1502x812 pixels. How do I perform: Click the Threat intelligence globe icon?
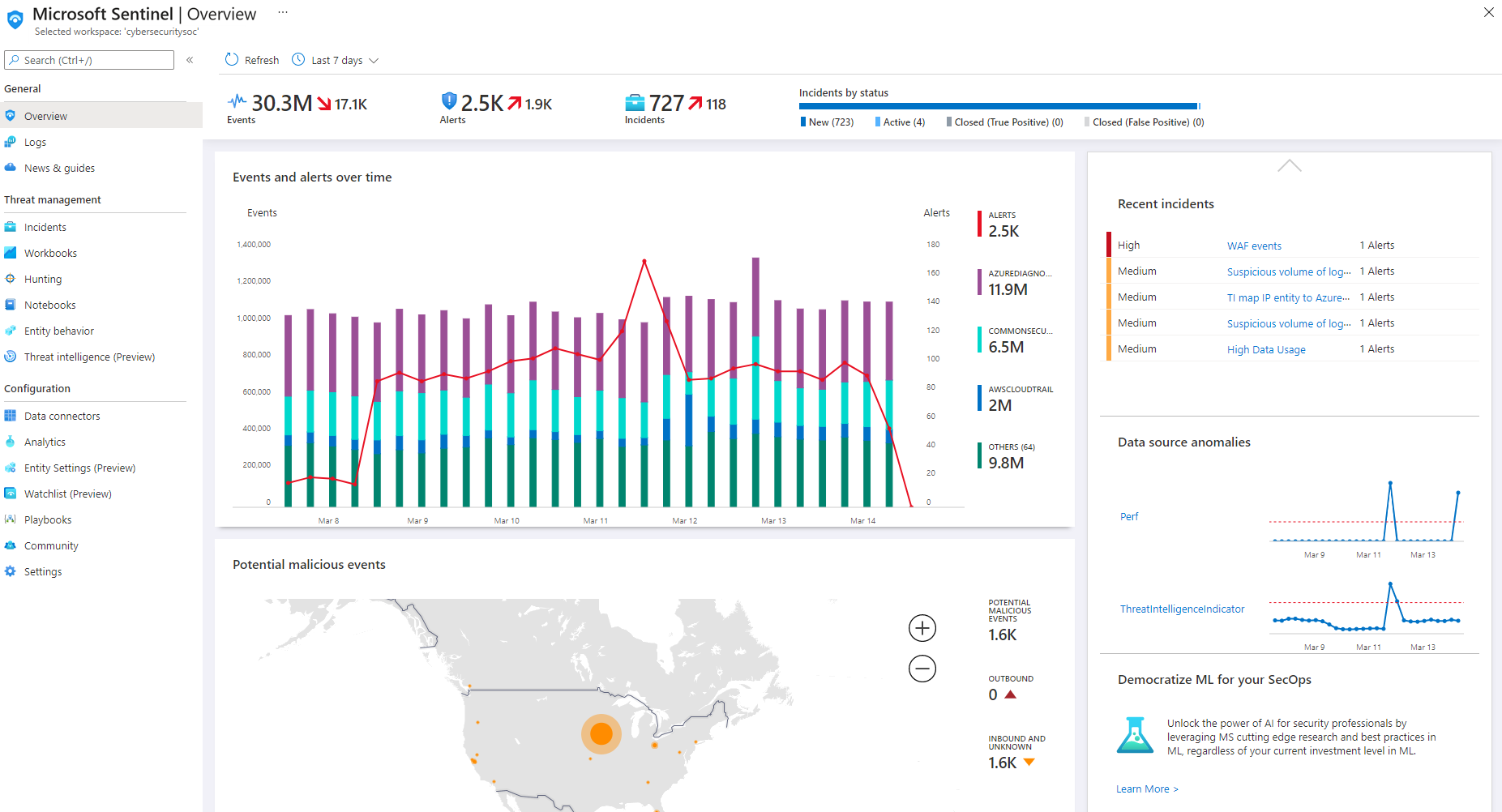pyautogui.click(x=11, y=357)
